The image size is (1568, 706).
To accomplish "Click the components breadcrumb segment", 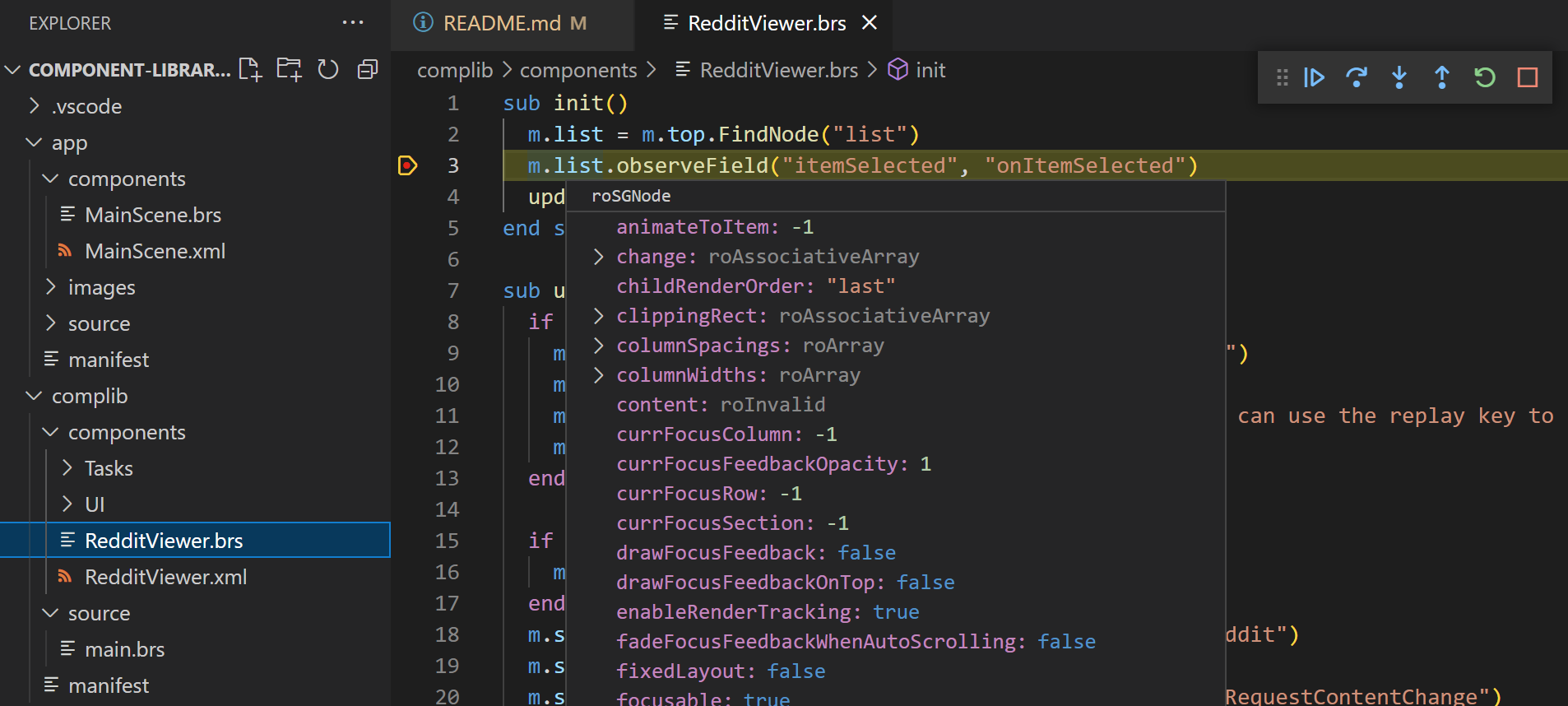I will click(578, 70).
